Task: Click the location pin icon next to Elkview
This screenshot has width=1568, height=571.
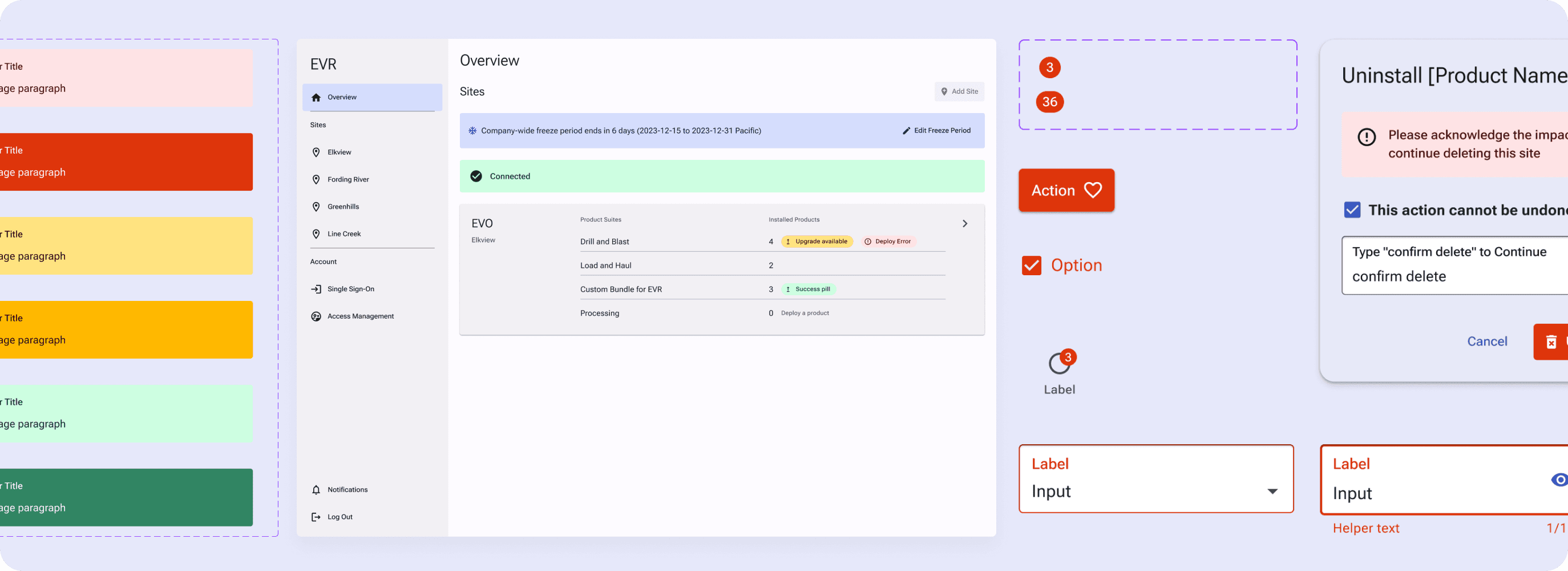Action: 316,152
